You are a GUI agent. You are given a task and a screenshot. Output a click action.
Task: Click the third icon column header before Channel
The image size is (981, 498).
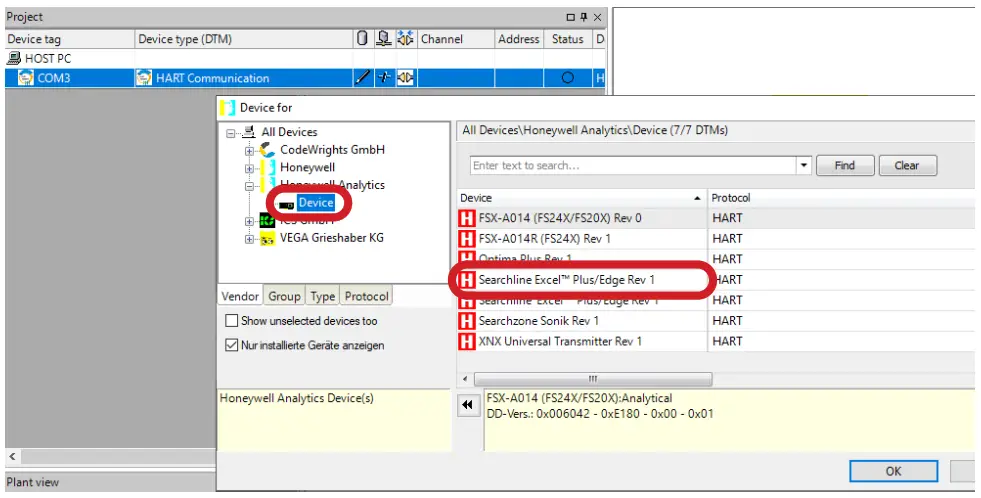tap(405, 39)
